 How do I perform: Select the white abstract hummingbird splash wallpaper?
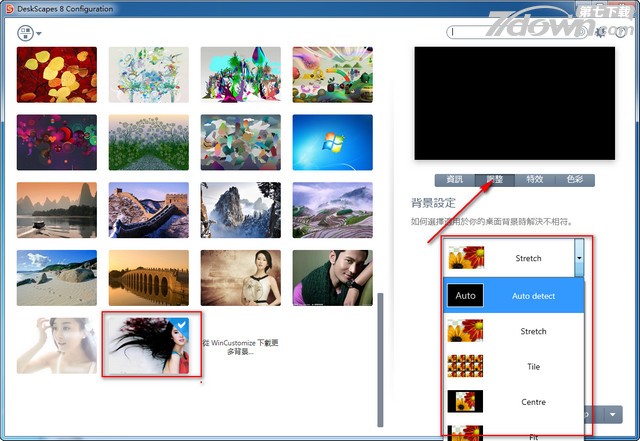click(x=149, y=74)
